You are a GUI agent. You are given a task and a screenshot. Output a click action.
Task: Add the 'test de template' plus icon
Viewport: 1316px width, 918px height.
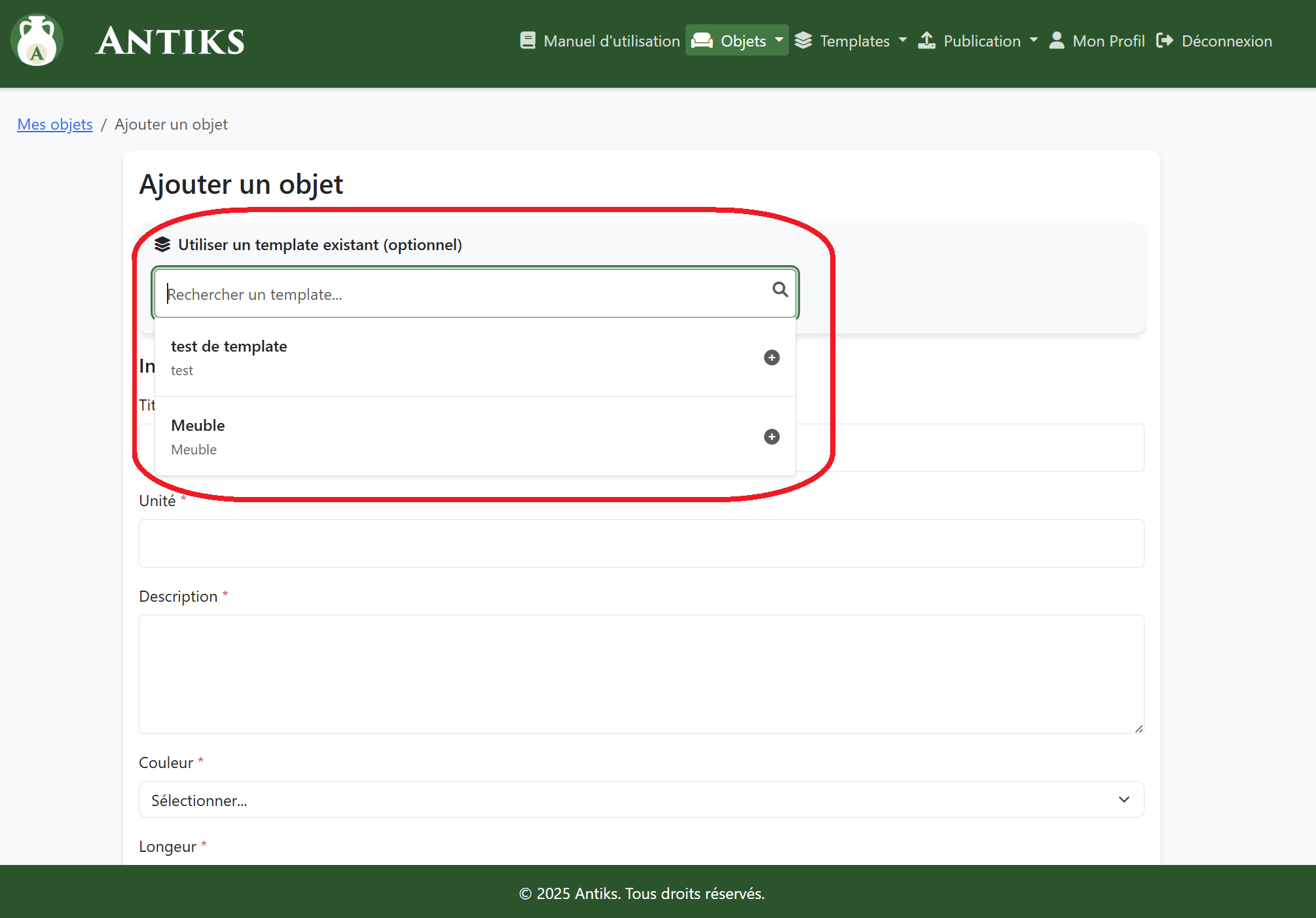772,358
